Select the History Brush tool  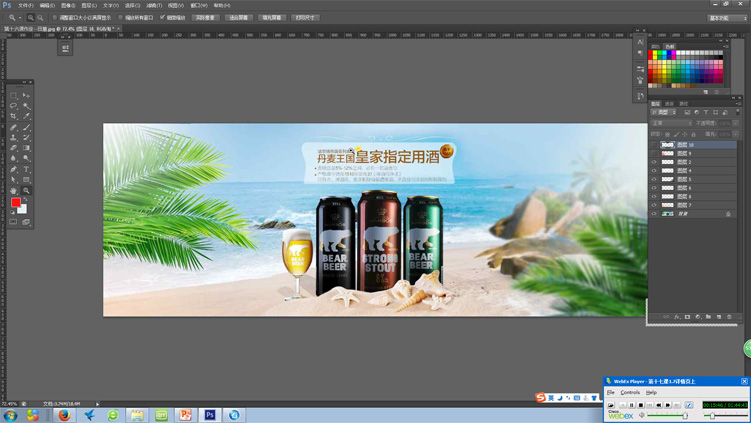(x=26, y=137)
